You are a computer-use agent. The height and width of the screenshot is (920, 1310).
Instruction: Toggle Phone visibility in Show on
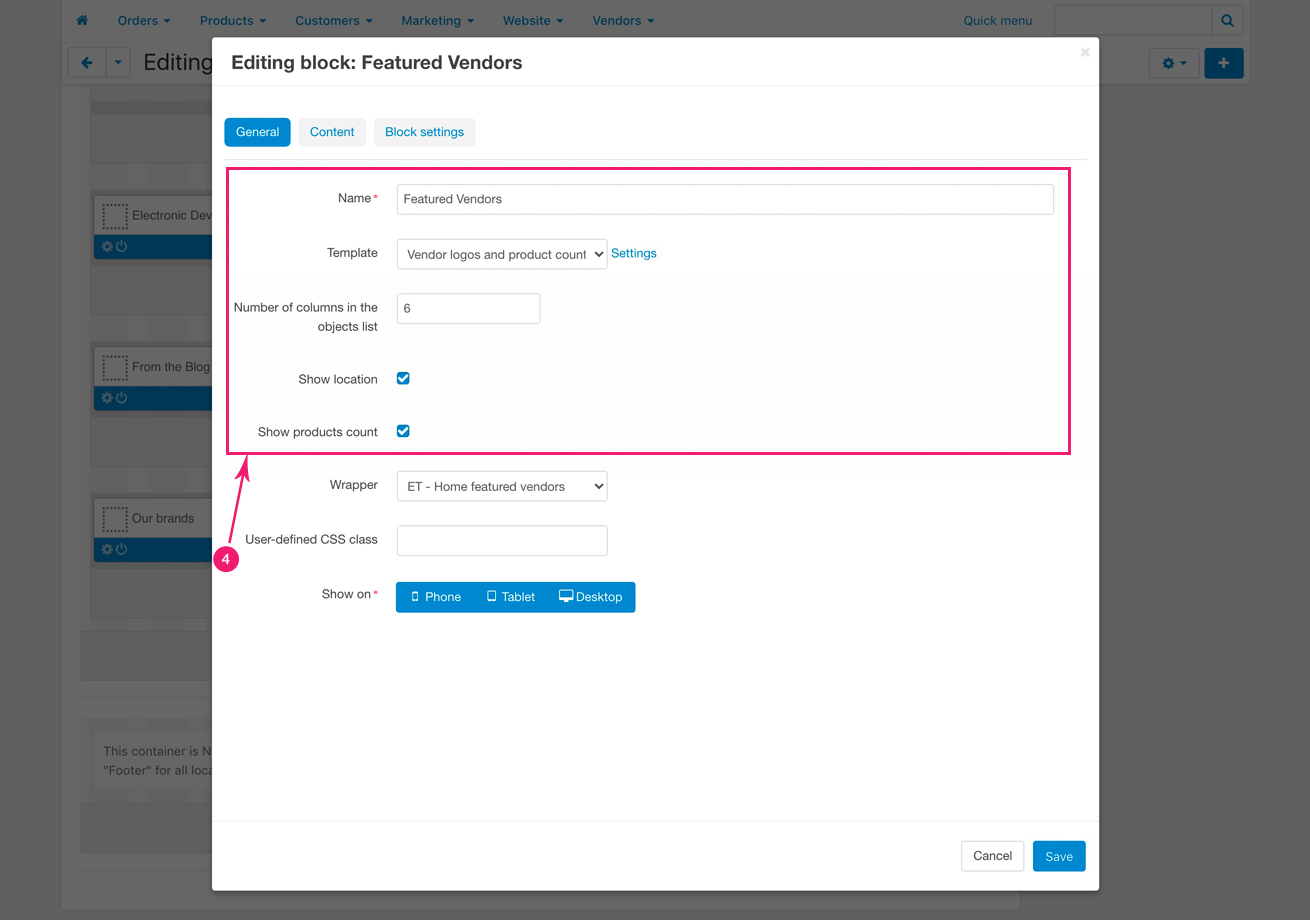pos(435,597)
